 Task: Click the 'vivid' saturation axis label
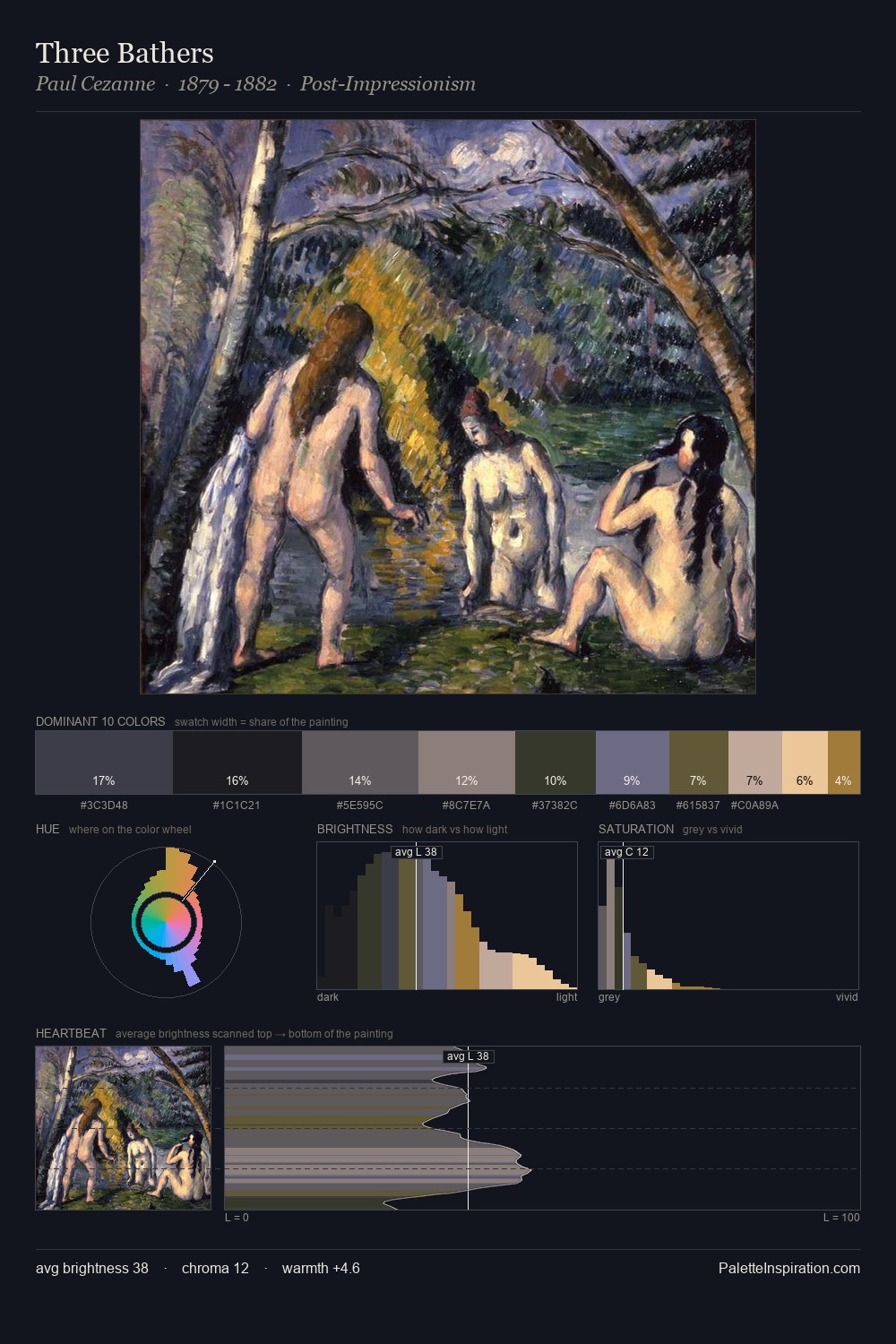(x=847, y=997)
